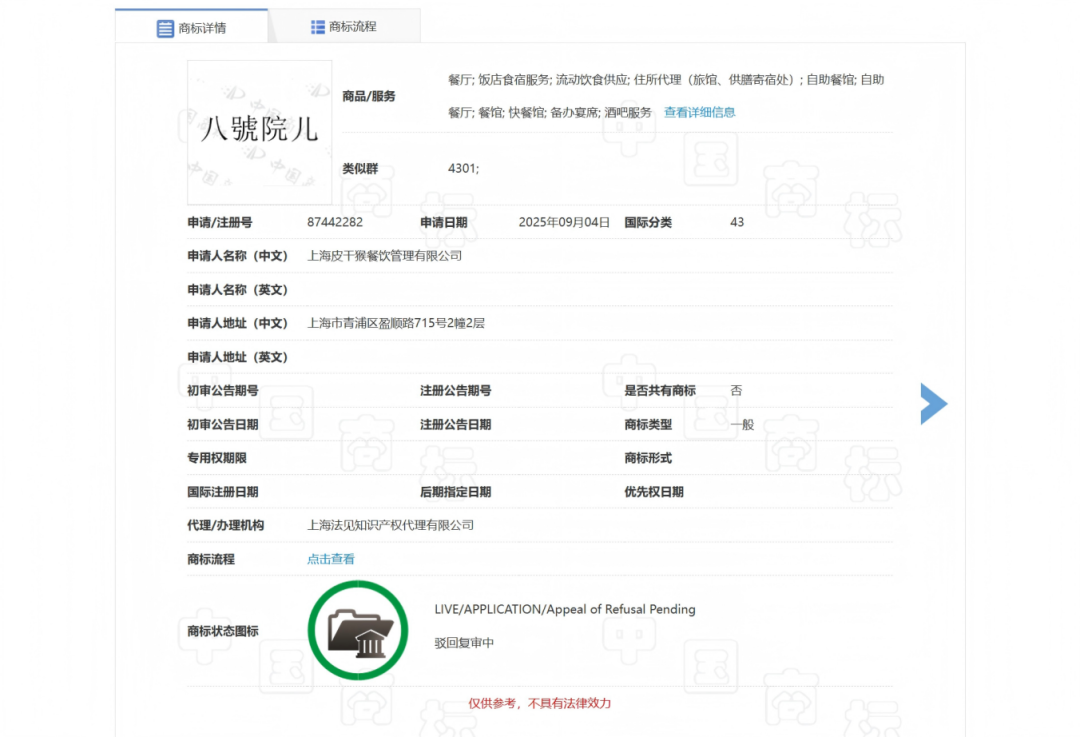Viewport: 1080px width, 737px height.
Task: Open the 点击查看 trademark process link
Action: pyautogui.click(x=330, y=559)
